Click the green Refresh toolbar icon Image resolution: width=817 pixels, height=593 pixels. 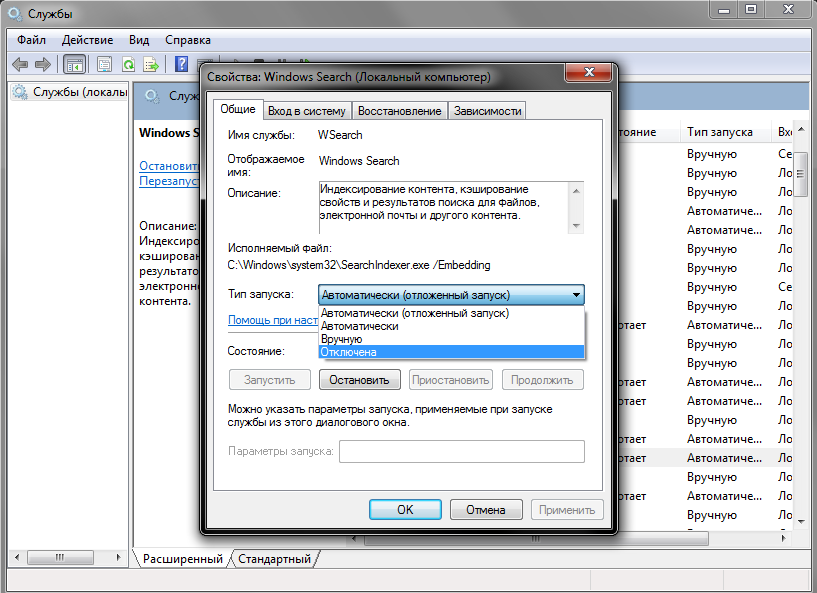(128, 65)
